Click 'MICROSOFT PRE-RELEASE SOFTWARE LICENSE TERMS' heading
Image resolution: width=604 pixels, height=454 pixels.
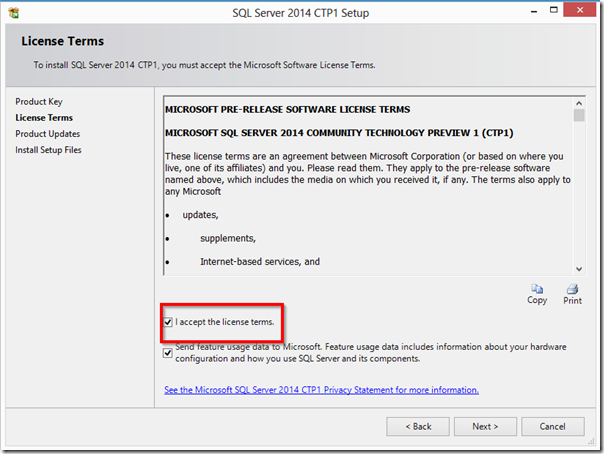pos(287,109)
